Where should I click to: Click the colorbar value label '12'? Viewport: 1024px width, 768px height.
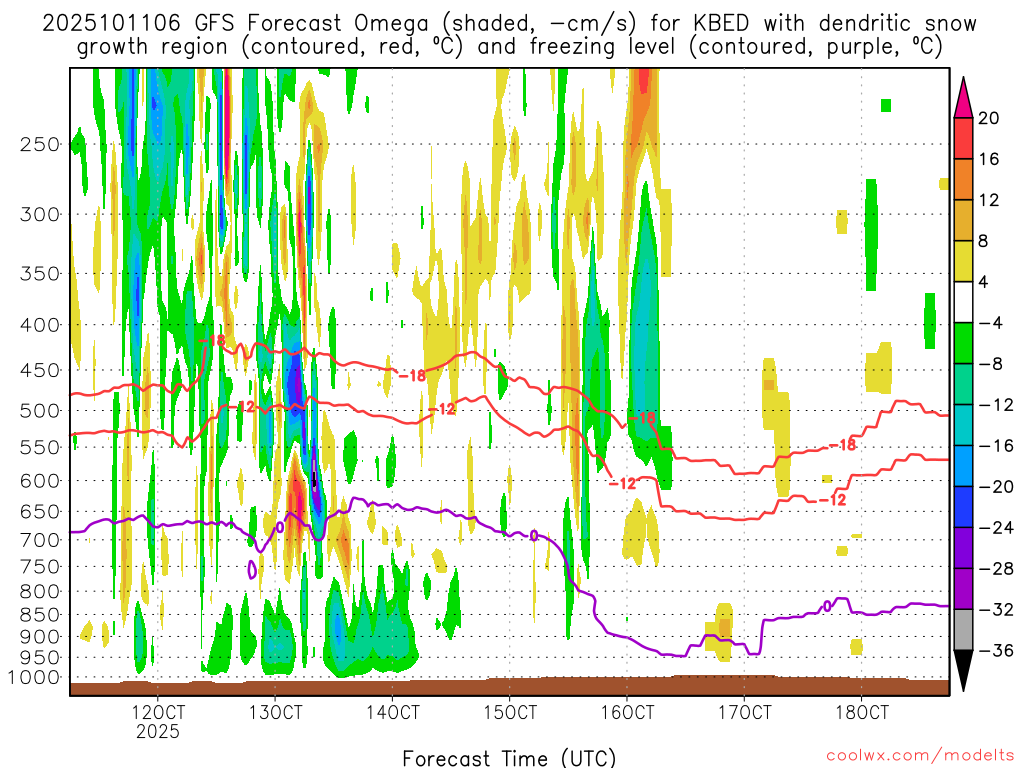[x=989, y=200]
